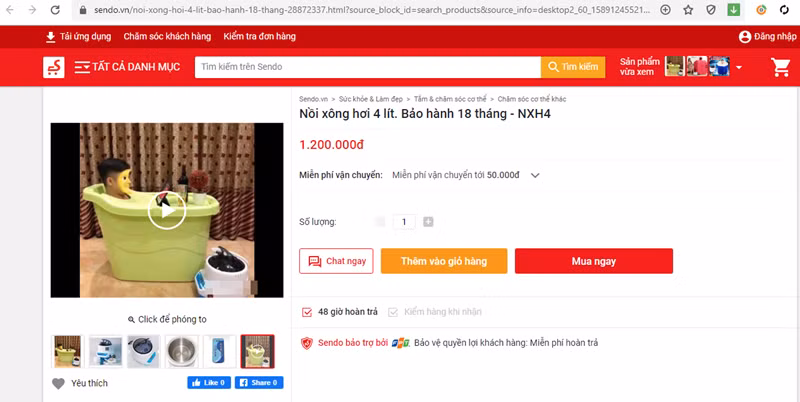Play the product video
The image size is (800, 402).
[167, 210]
